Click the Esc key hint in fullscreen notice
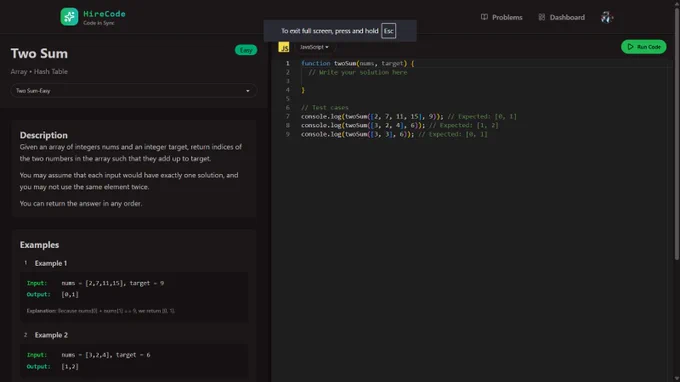This screenshot has height=382, width=680. 389,31
